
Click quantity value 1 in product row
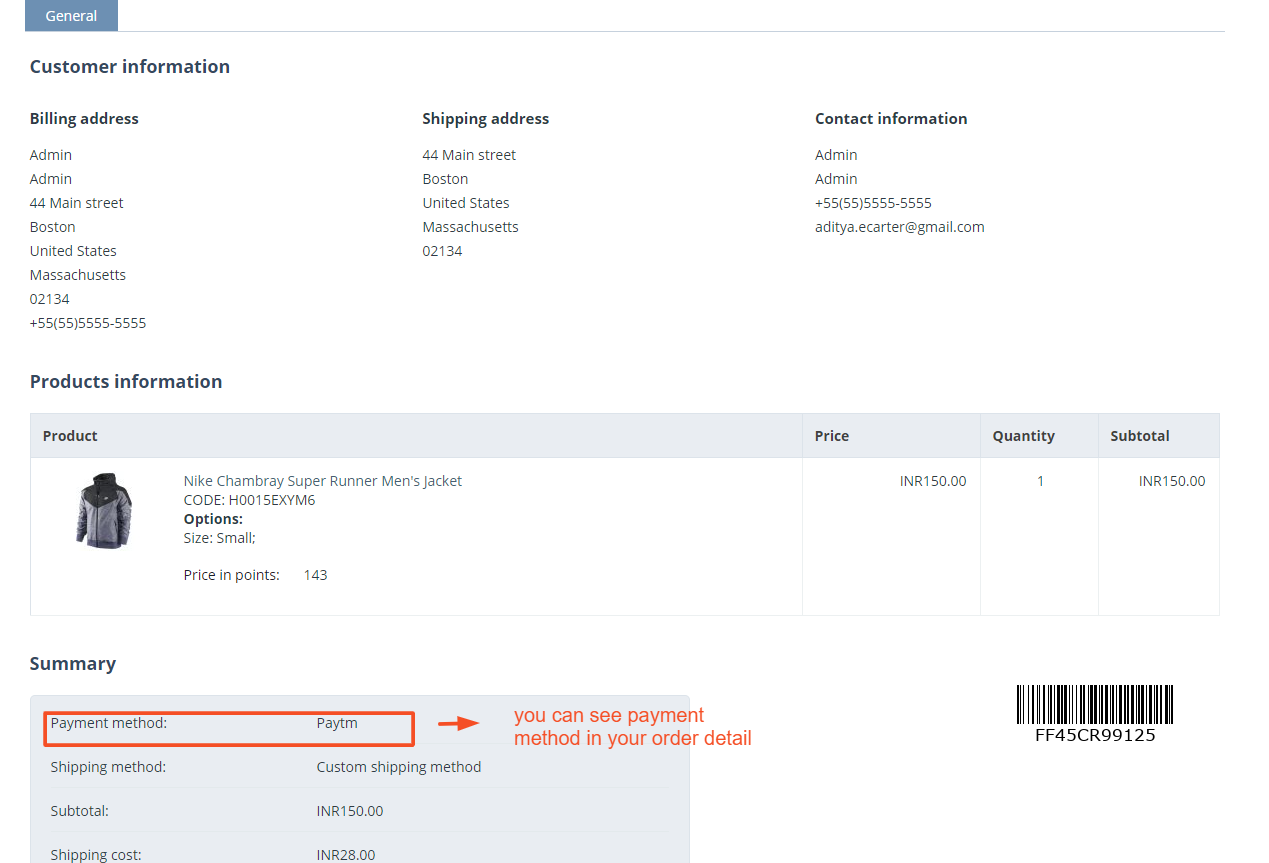1040,481
